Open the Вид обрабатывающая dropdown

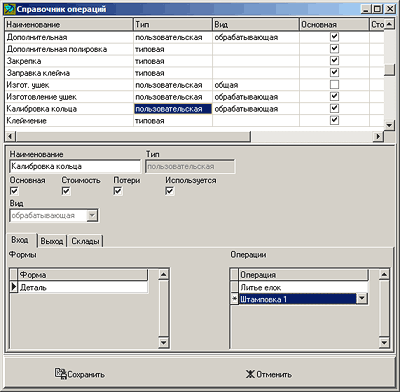click(x=92, y=216)
